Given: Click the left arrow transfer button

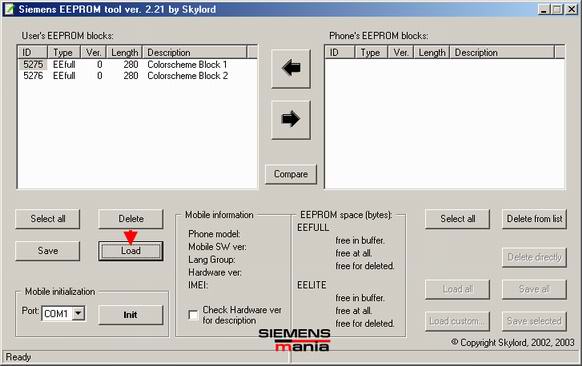Looking at the screenshot, I should coord(291,69).
